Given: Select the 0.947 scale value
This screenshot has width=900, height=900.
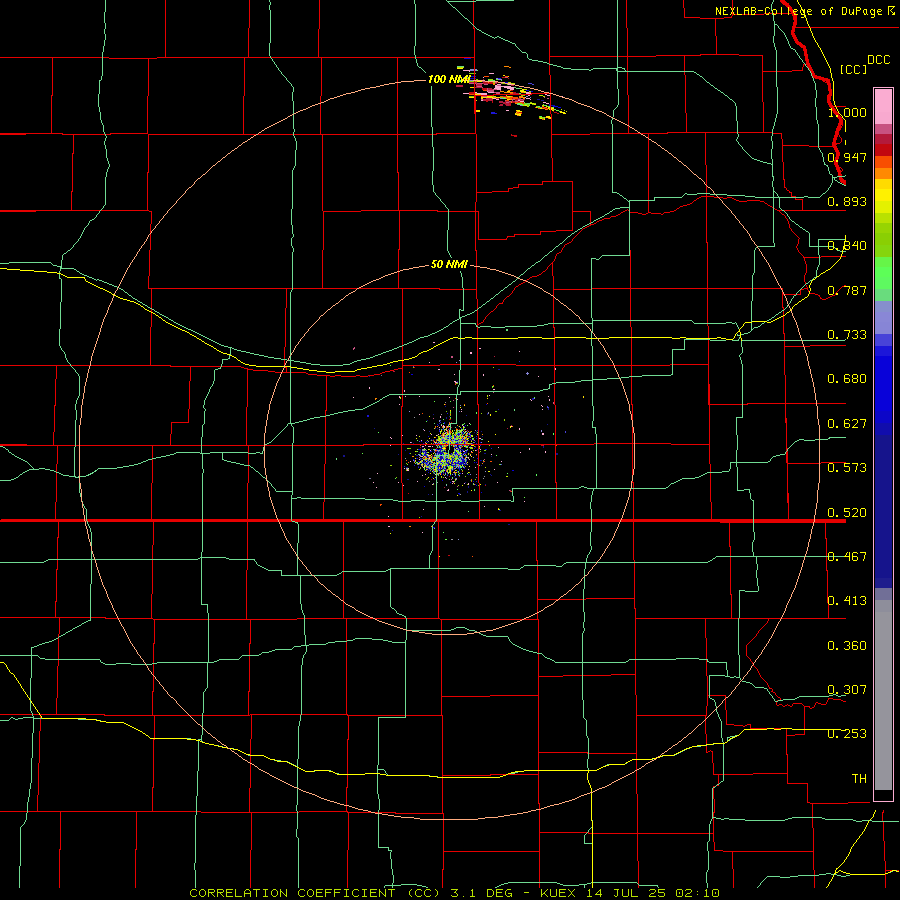Looking at the screenshot, I should pos(847,157).
